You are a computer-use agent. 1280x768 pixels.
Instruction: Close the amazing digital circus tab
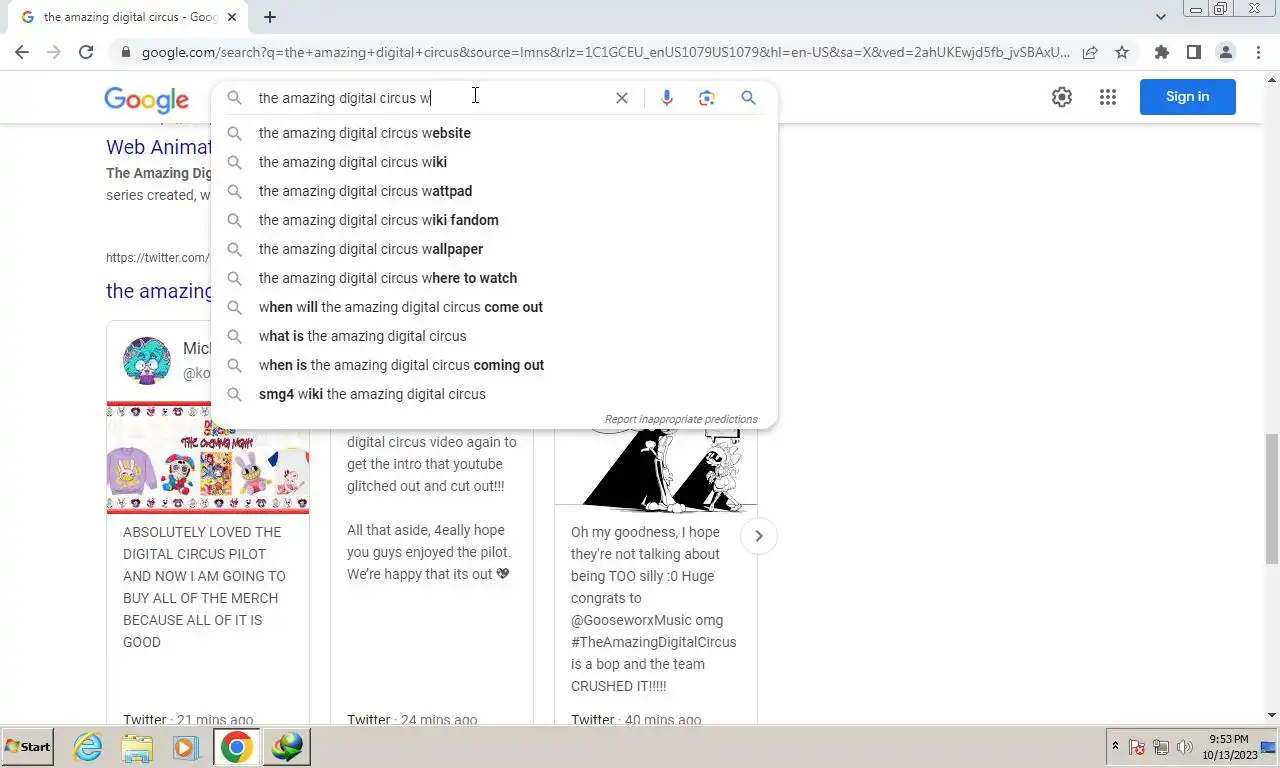click(232, 17)
